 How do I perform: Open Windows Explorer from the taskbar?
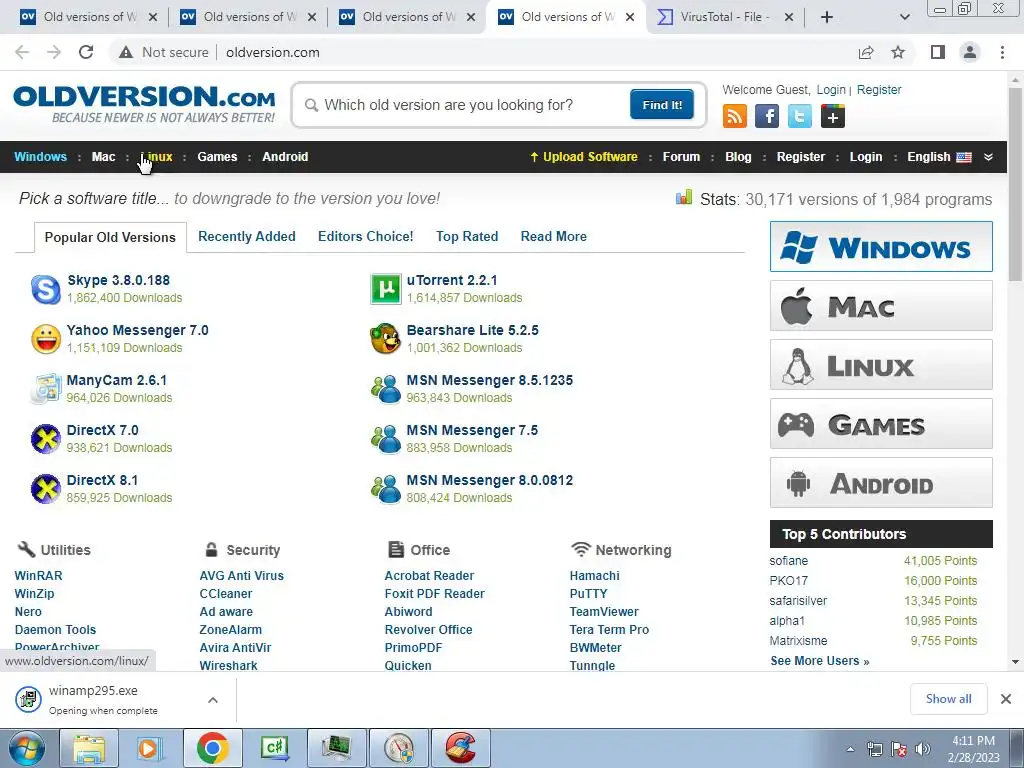click(89, 748)
